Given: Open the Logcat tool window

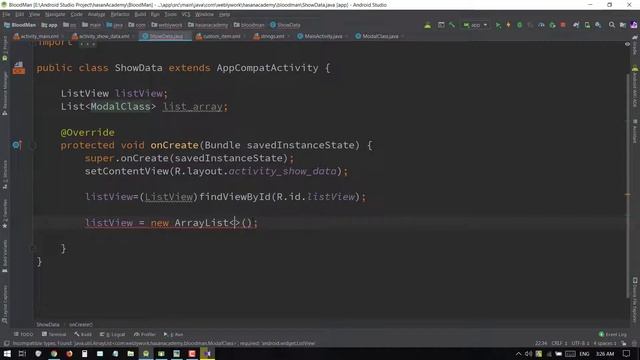Looking at the screenshot, I should [113, 334].
